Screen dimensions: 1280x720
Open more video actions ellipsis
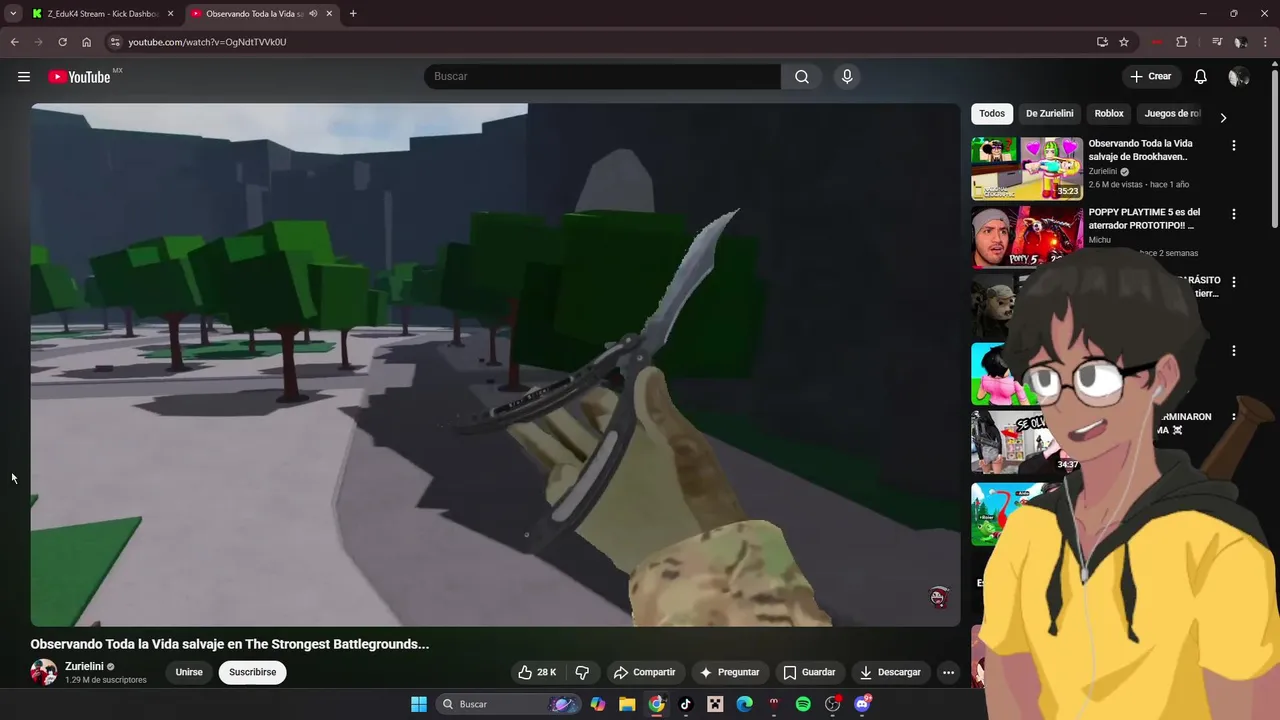click(948, 672)
